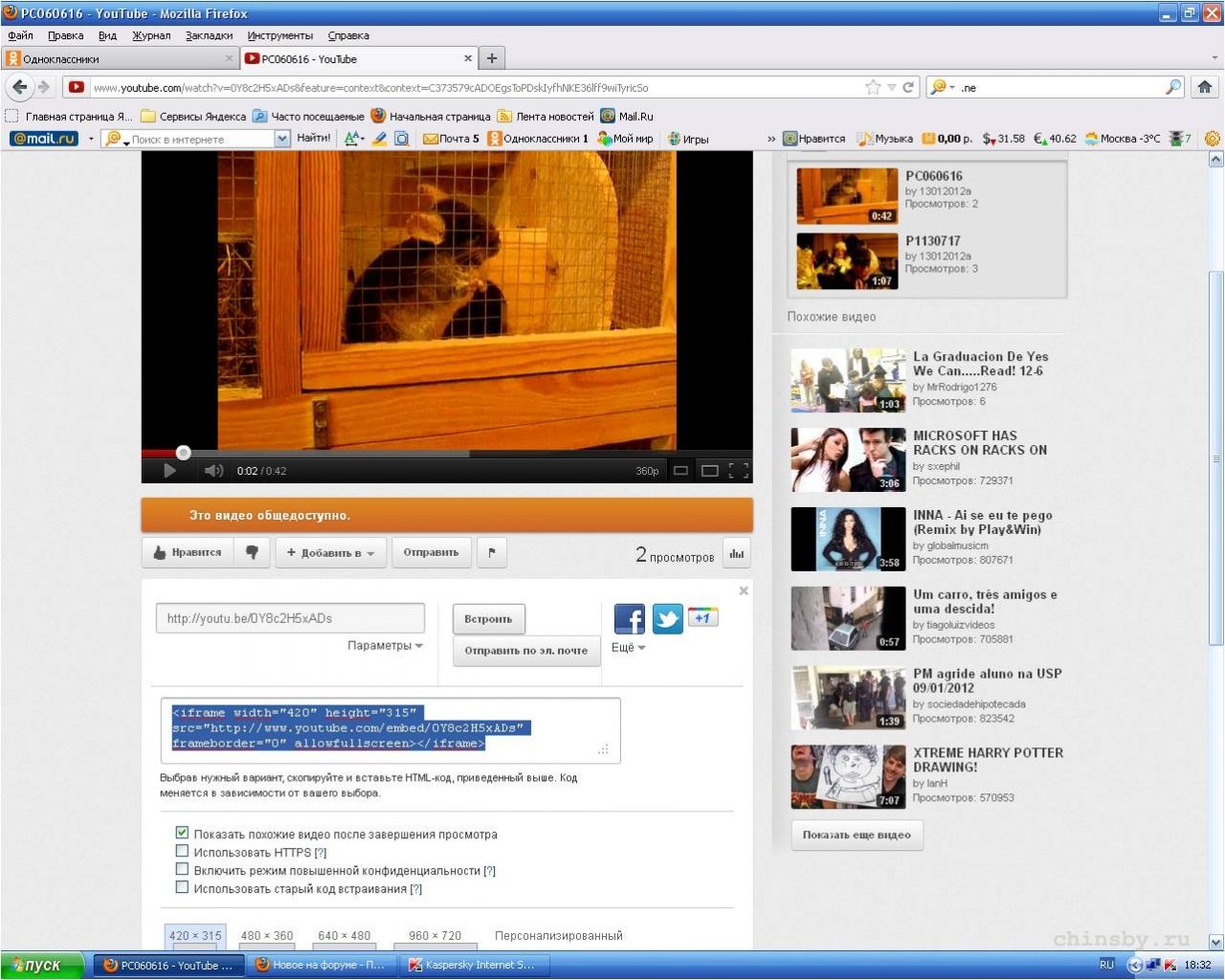The image size is (1225, 980).
Task: Reload the page with refresh icon
Action: (x=908, y=87)
